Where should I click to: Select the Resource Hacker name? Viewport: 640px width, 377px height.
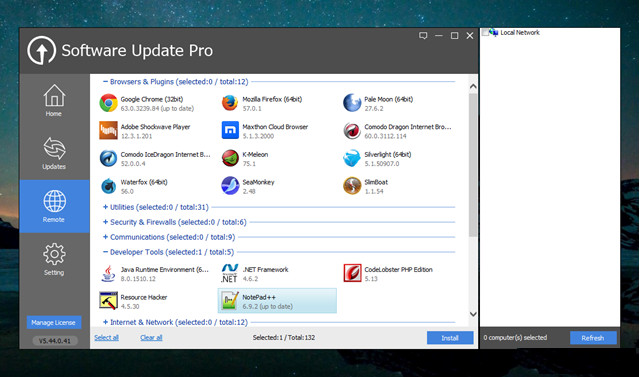click(x=144, y=297)
